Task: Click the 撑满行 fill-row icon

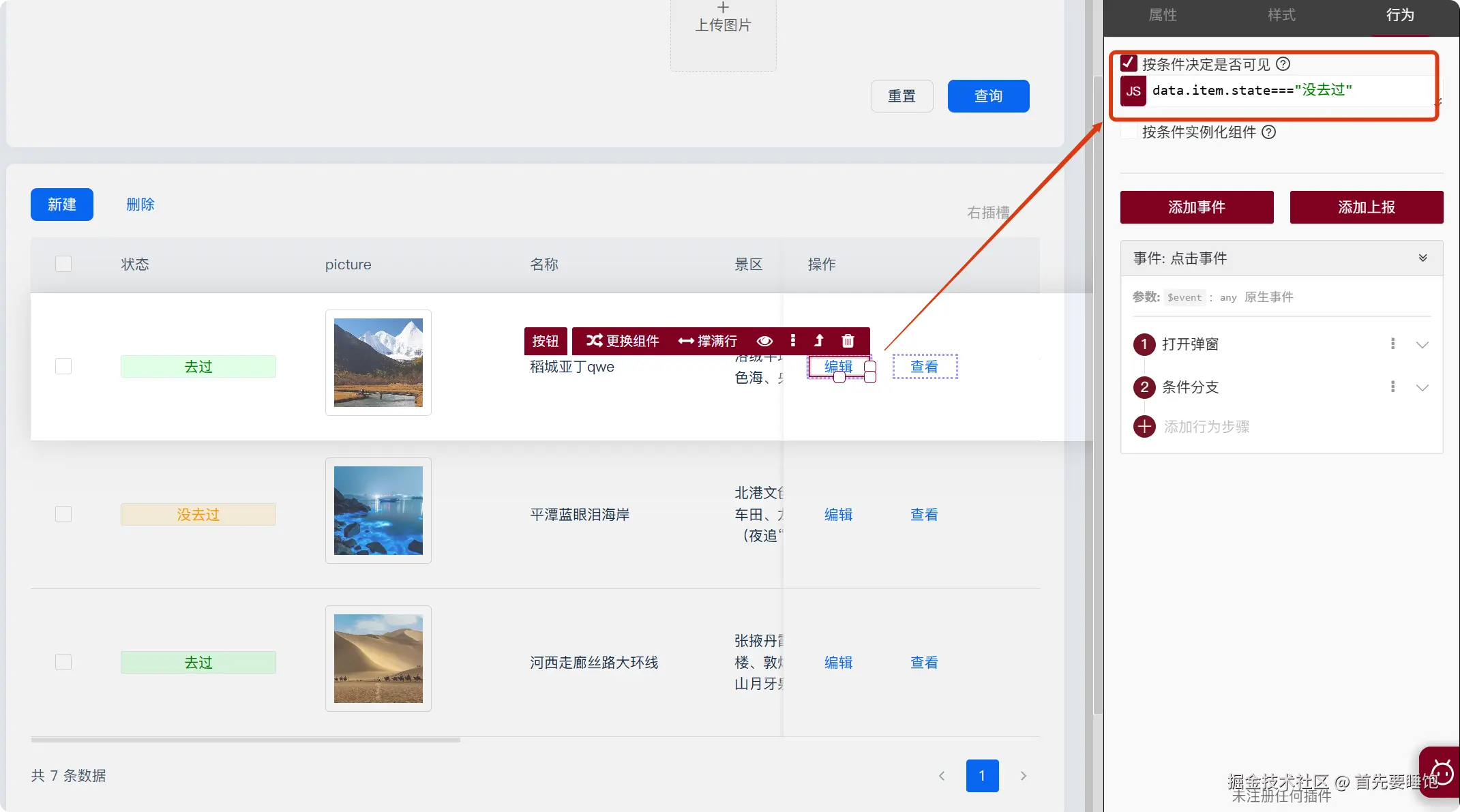Action: click(x=686, y=341)
